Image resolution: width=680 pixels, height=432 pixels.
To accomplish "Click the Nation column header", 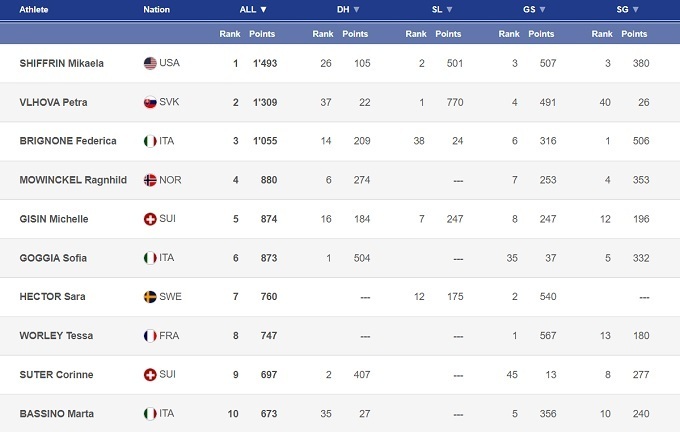I will click(156, 9).
